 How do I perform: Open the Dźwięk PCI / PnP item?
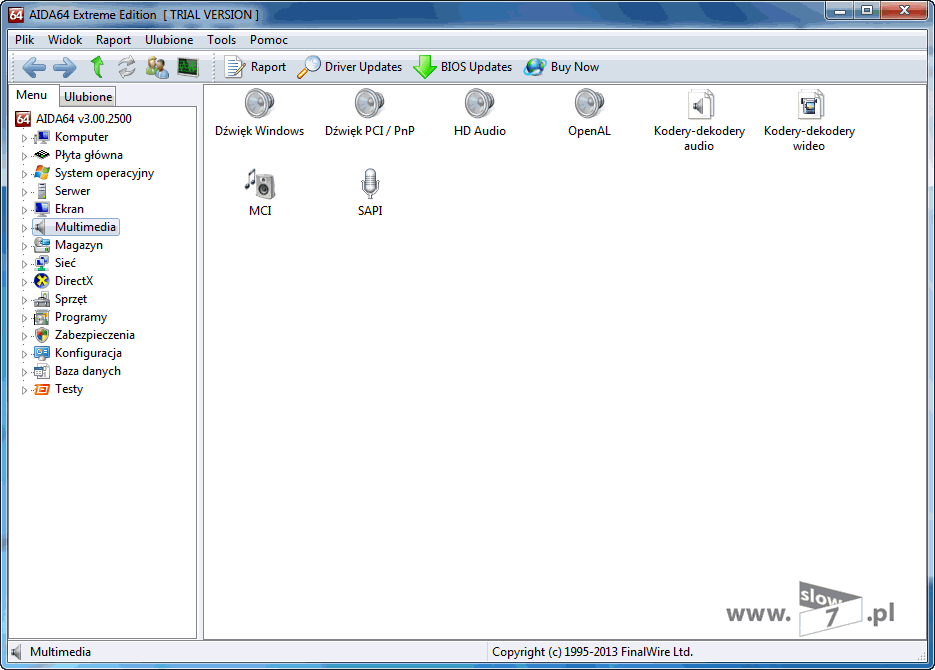click(370, 113)
